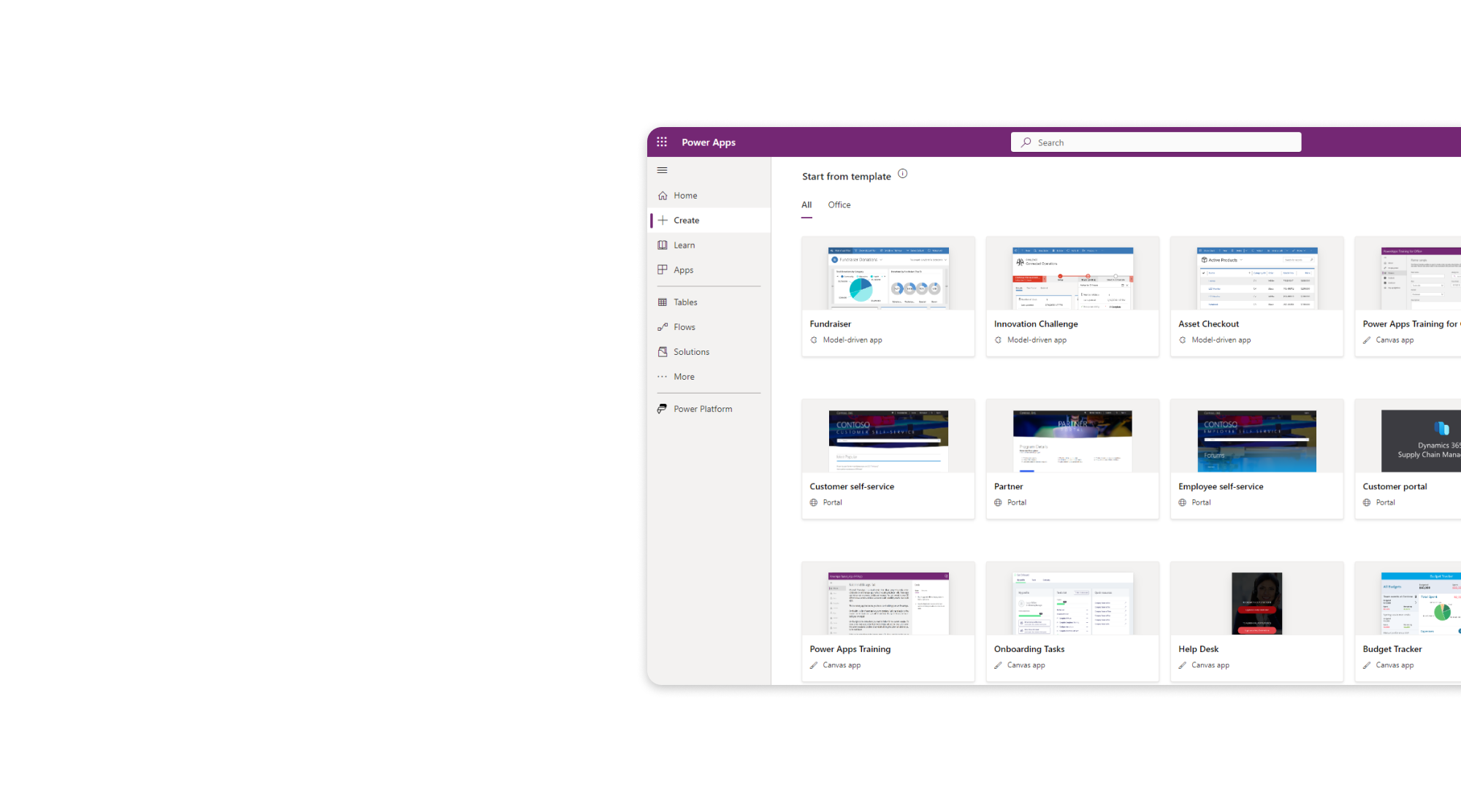The width and height of the screenshot is (1461, 812).
Task: Click inside the Search box
Action: pos(1156,142)
